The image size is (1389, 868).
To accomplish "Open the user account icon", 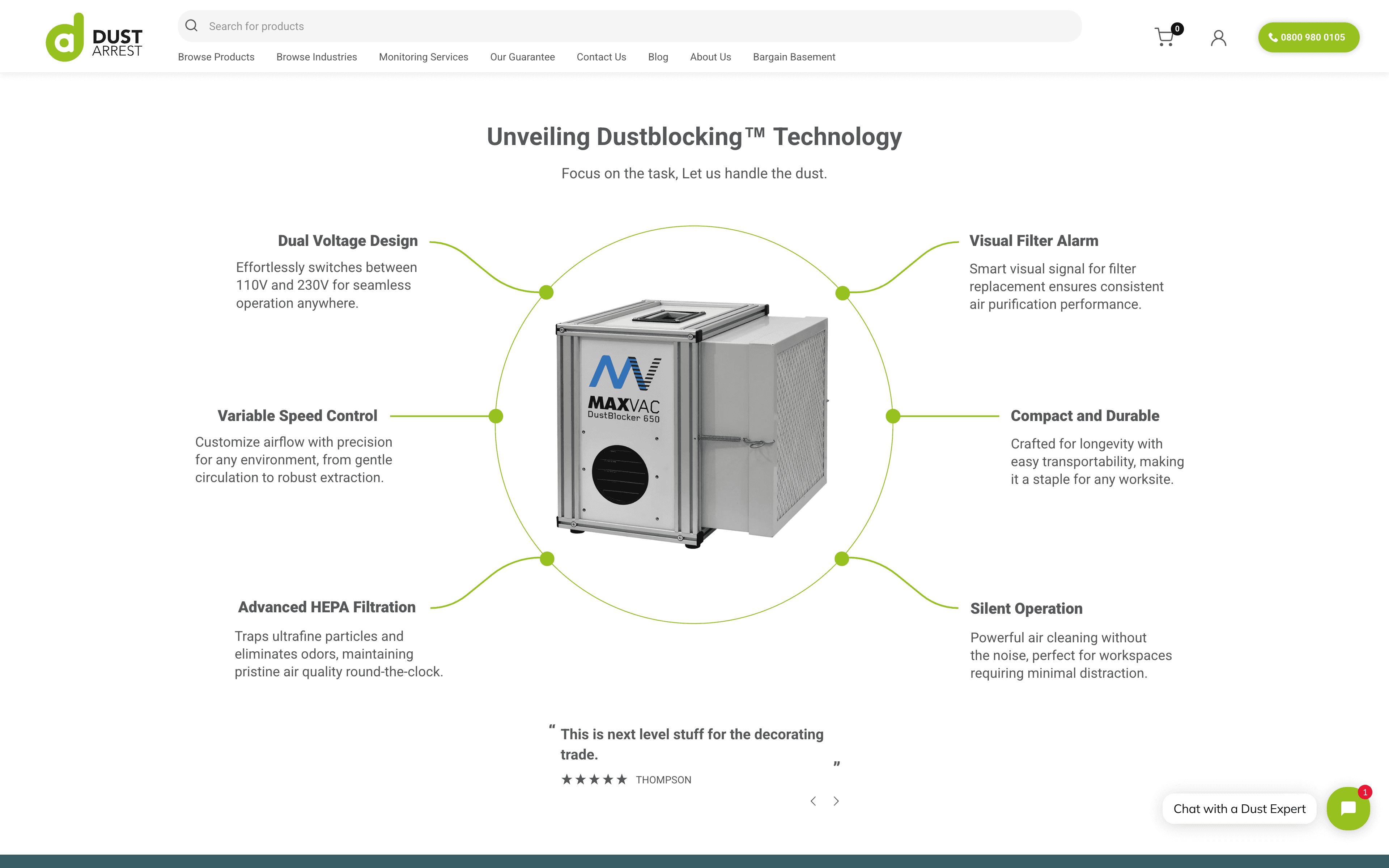I will point(1218,38).
